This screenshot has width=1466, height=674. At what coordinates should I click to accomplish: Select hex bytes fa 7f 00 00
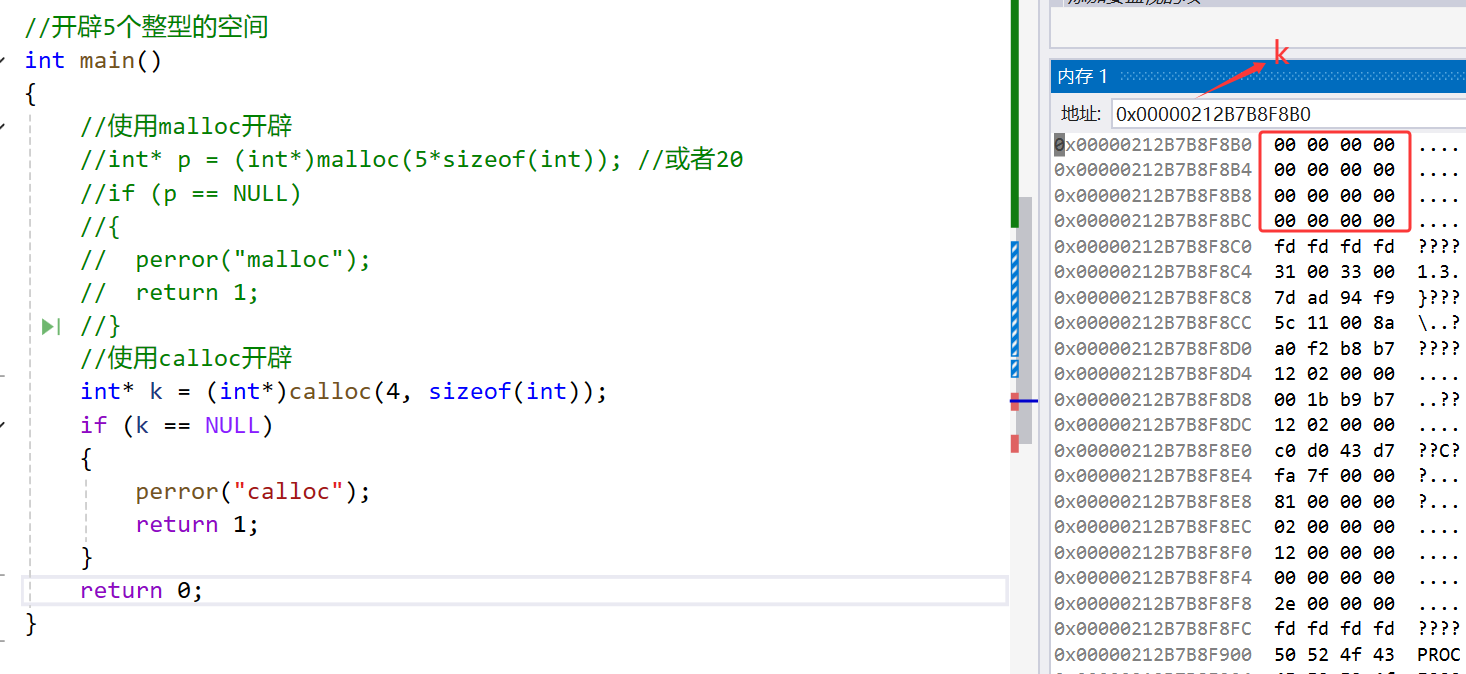point(1334,476)
